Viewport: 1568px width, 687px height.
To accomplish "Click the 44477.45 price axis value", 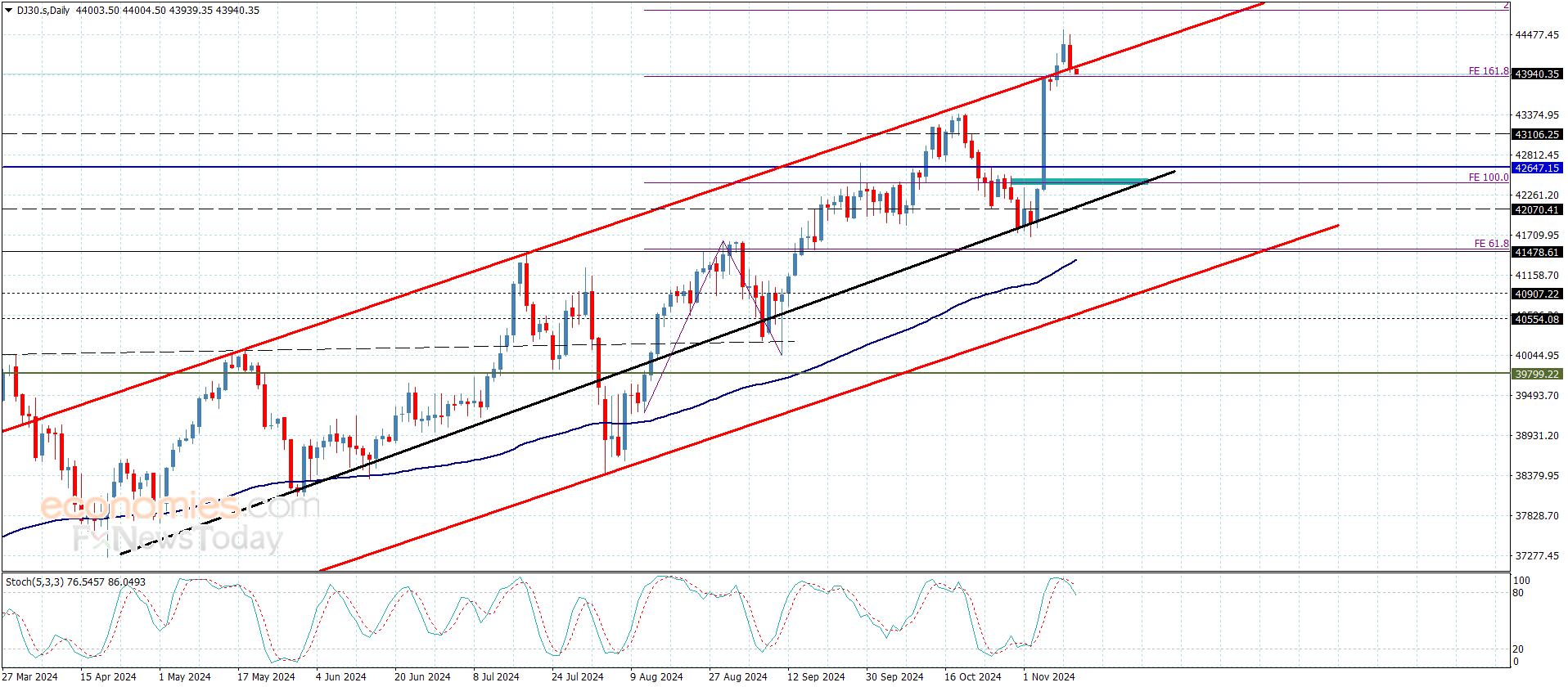I will pos(1537,35).
